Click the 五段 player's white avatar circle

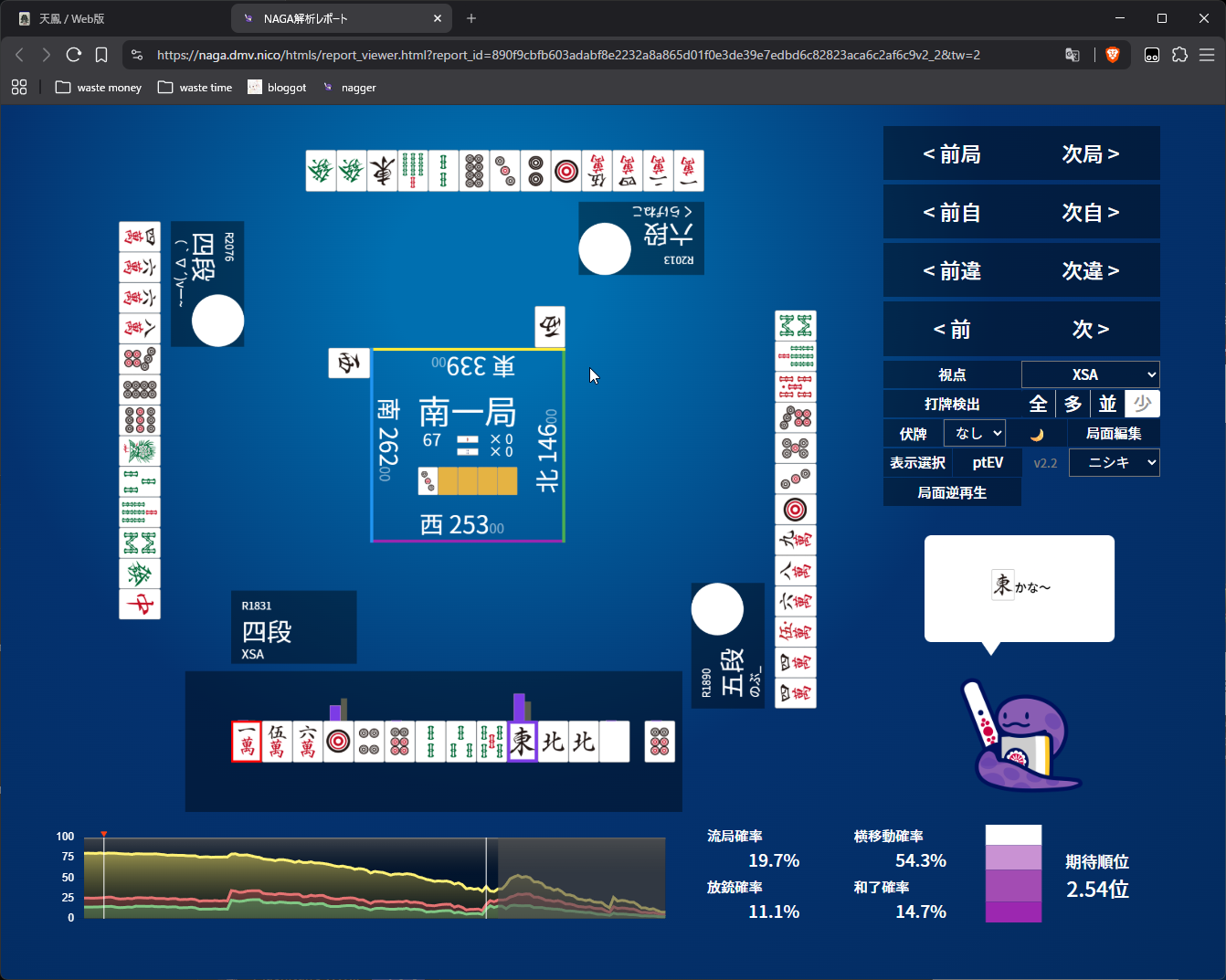[x=717, y=609]
